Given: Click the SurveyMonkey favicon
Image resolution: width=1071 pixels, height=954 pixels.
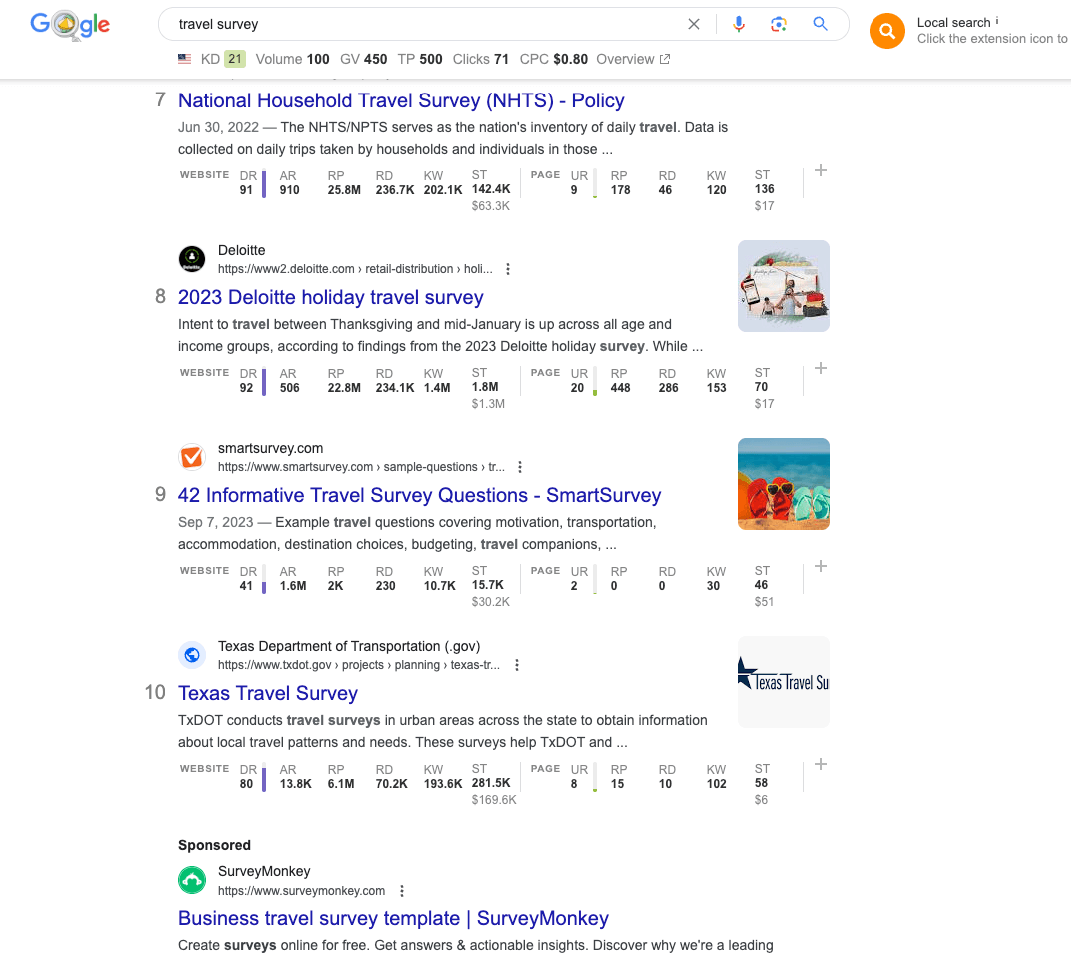Looking at the screenshot, I should (192, 880).
